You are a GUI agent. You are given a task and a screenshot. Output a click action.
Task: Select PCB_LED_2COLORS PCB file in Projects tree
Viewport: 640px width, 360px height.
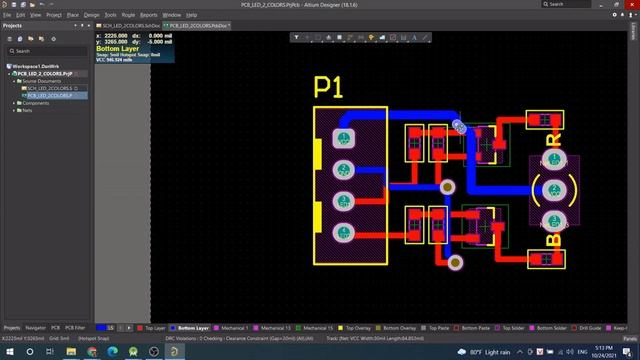[50, 96]
